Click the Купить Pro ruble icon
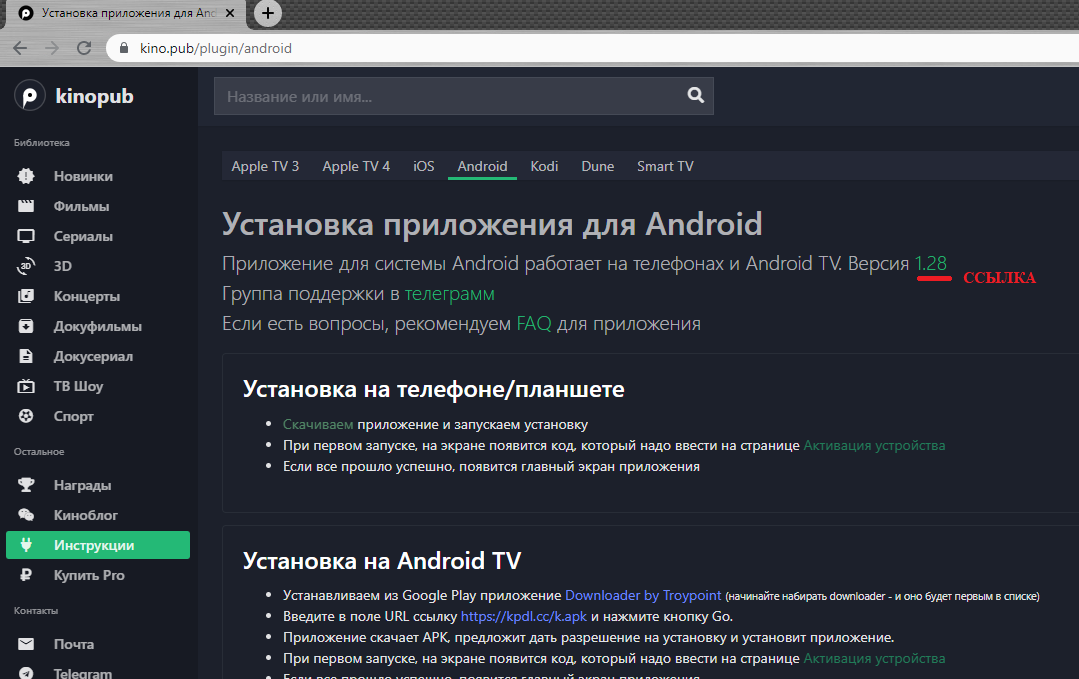This screenshot has width=1079, height=679. [26, 575]
